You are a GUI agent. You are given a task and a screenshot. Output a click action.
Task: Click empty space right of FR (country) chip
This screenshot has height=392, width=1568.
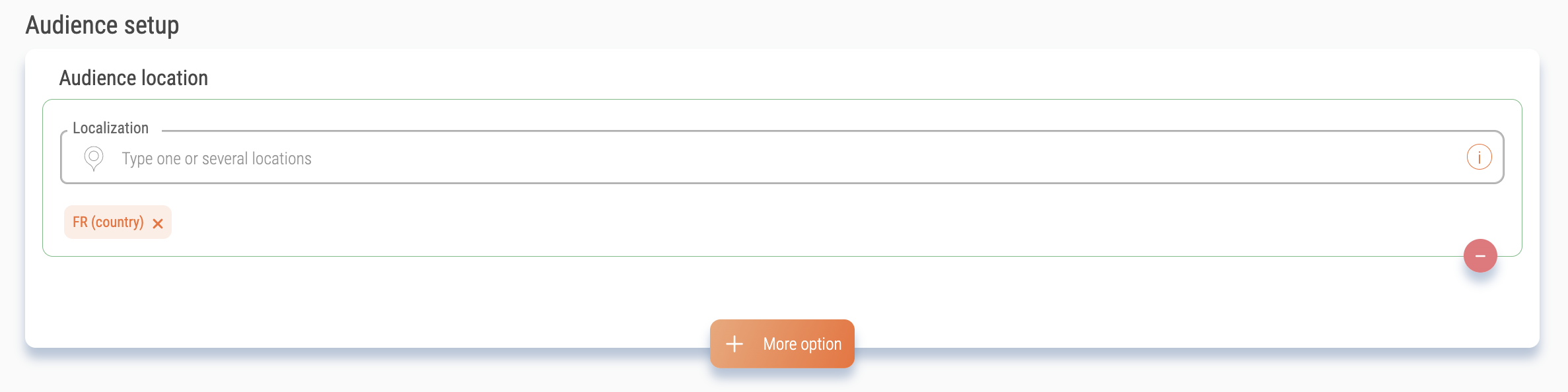pyautogui.click(x=793, y=222)
